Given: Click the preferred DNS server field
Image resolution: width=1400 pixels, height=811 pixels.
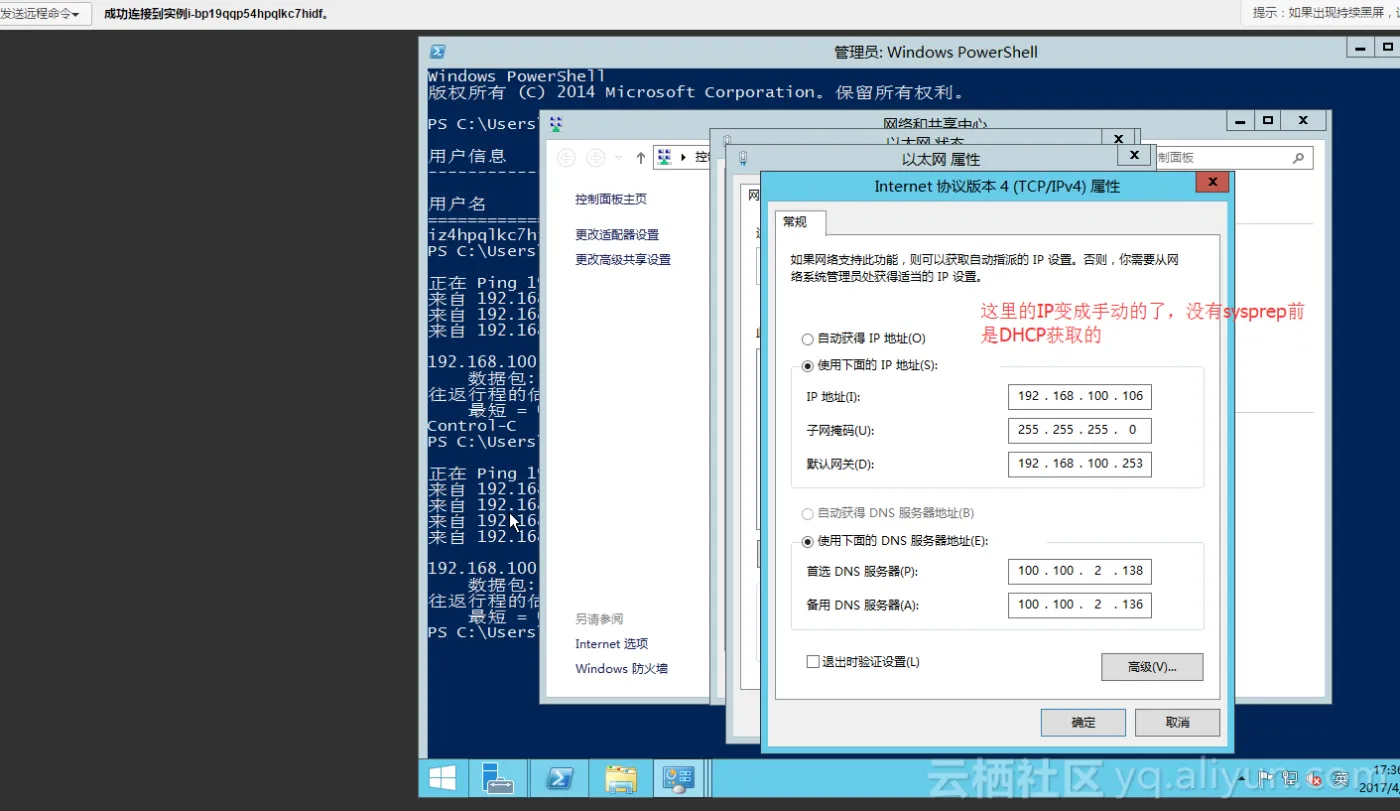Looking at the screenshot, I should click(1079, 571).
